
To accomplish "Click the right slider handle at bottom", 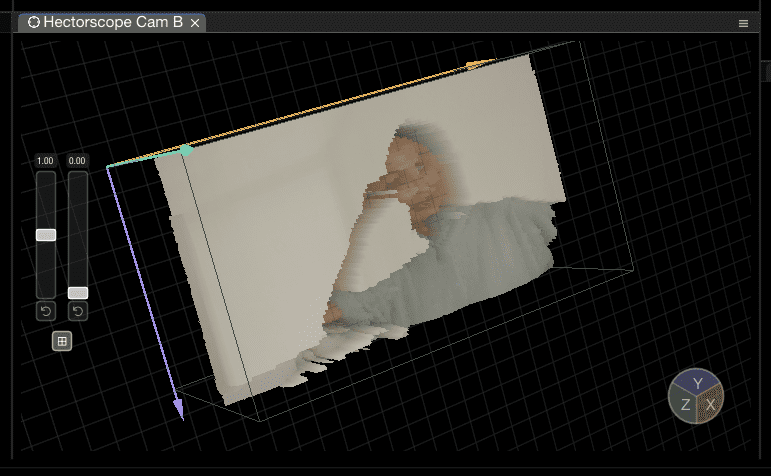I will (x=78, y=293).
